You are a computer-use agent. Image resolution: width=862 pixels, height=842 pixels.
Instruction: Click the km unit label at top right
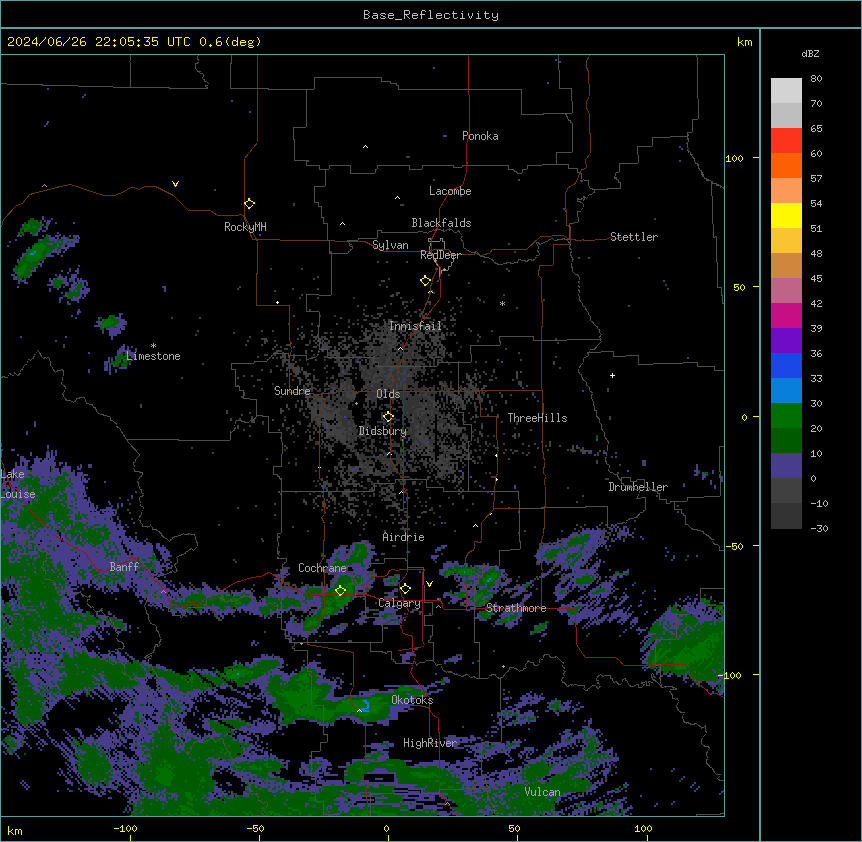click(744, 42)
